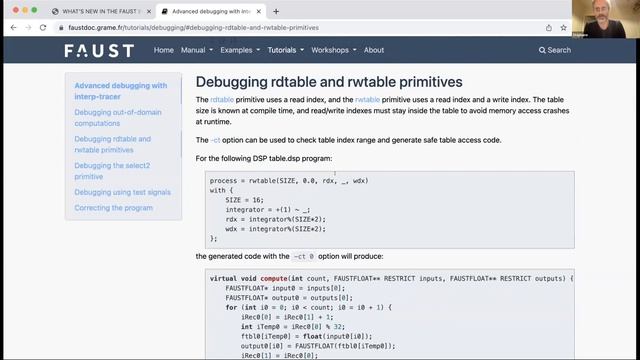The image size is (640, 360).
Task: Open a new tab with the plus button
Action: [276, 11]
